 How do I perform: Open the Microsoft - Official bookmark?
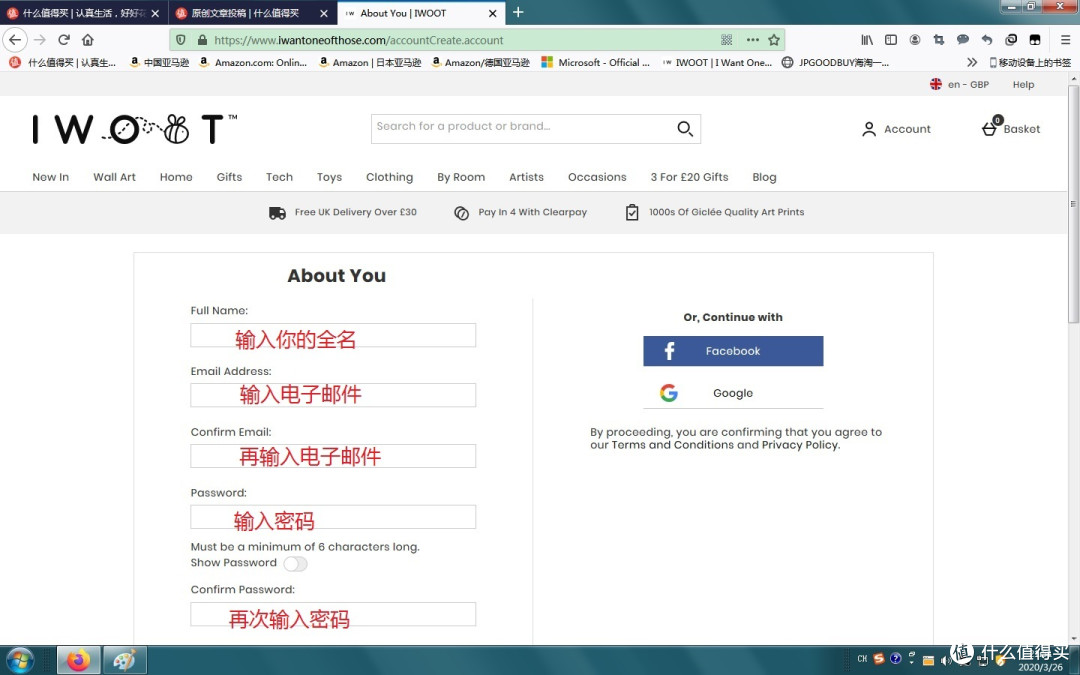pyautogui.click(x=596, y=62)
